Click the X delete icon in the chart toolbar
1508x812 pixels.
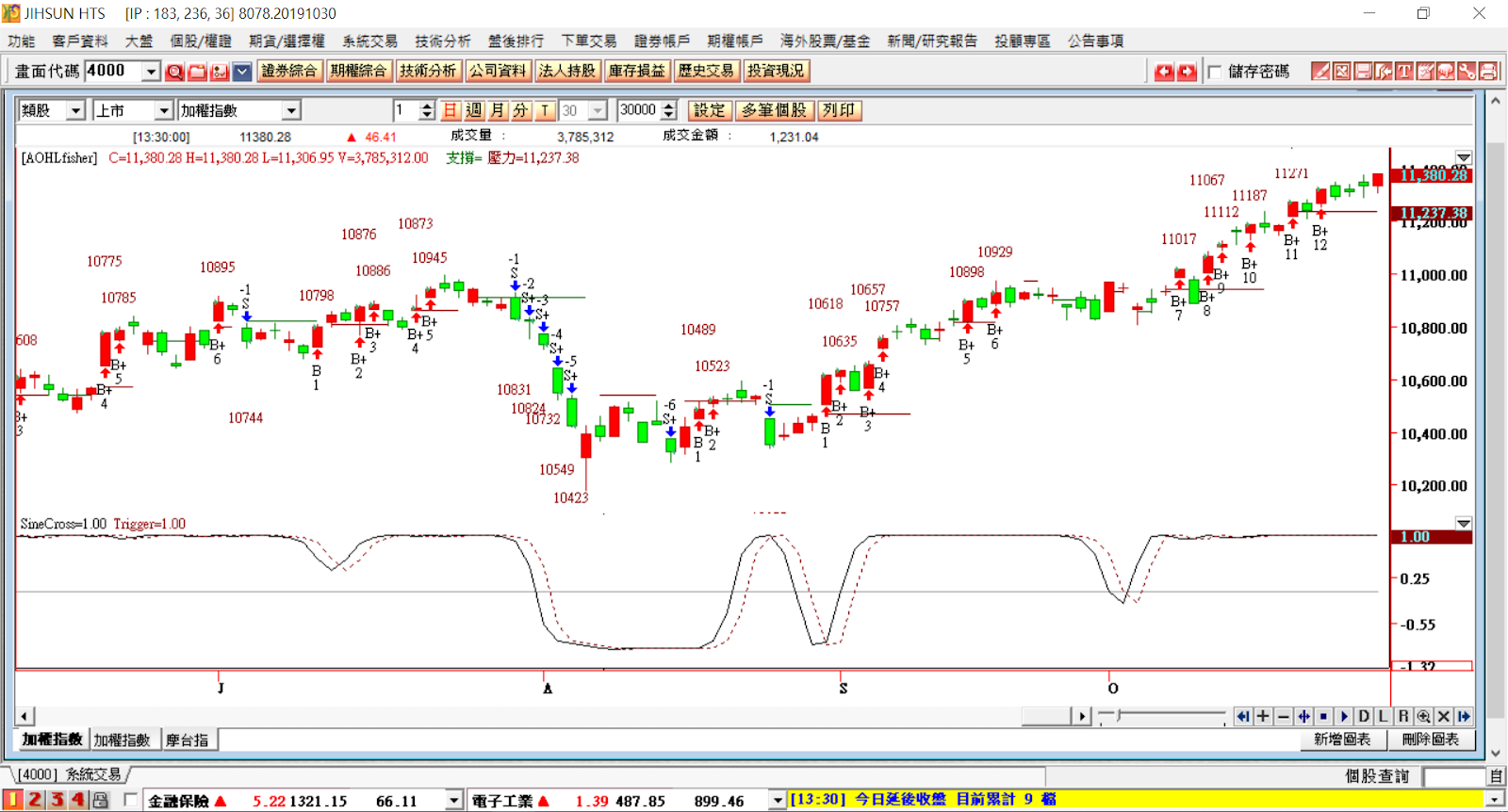click(1443, 717)
